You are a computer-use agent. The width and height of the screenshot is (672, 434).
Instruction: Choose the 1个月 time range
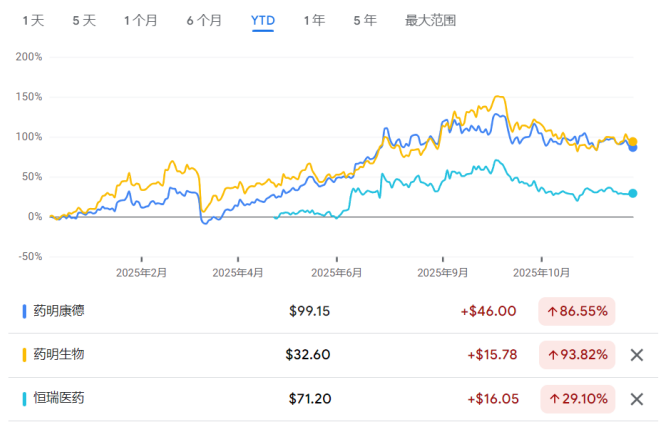141,20
